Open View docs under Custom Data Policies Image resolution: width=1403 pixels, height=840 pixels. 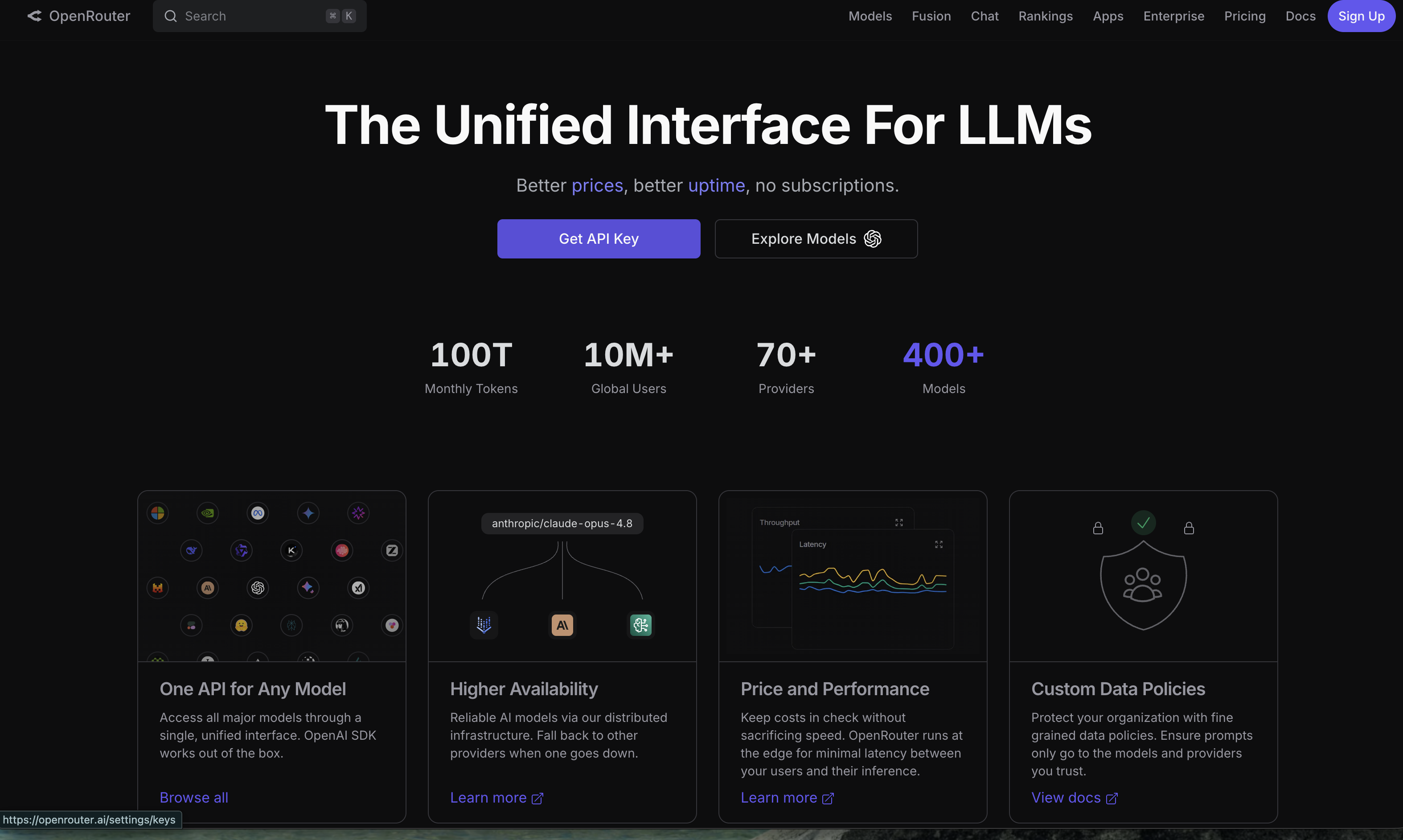pos(1074,797)
